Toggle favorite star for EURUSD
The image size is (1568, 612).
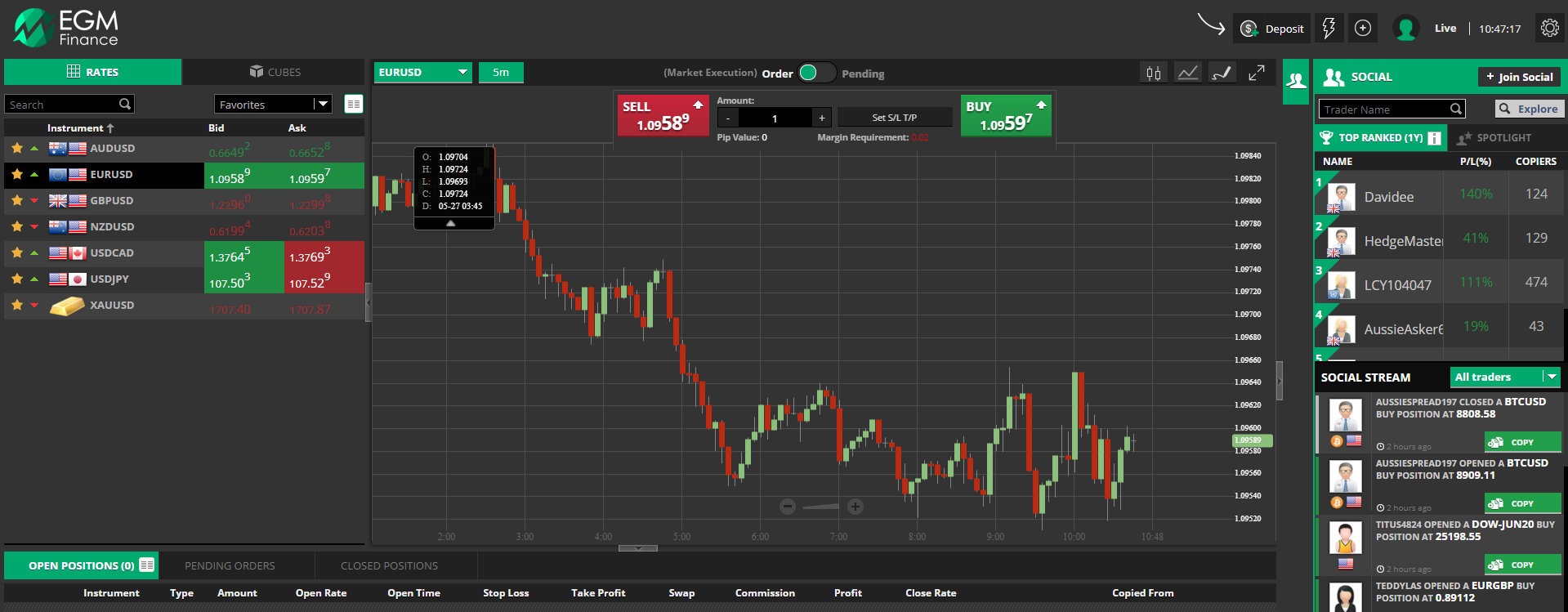[17, 174]
